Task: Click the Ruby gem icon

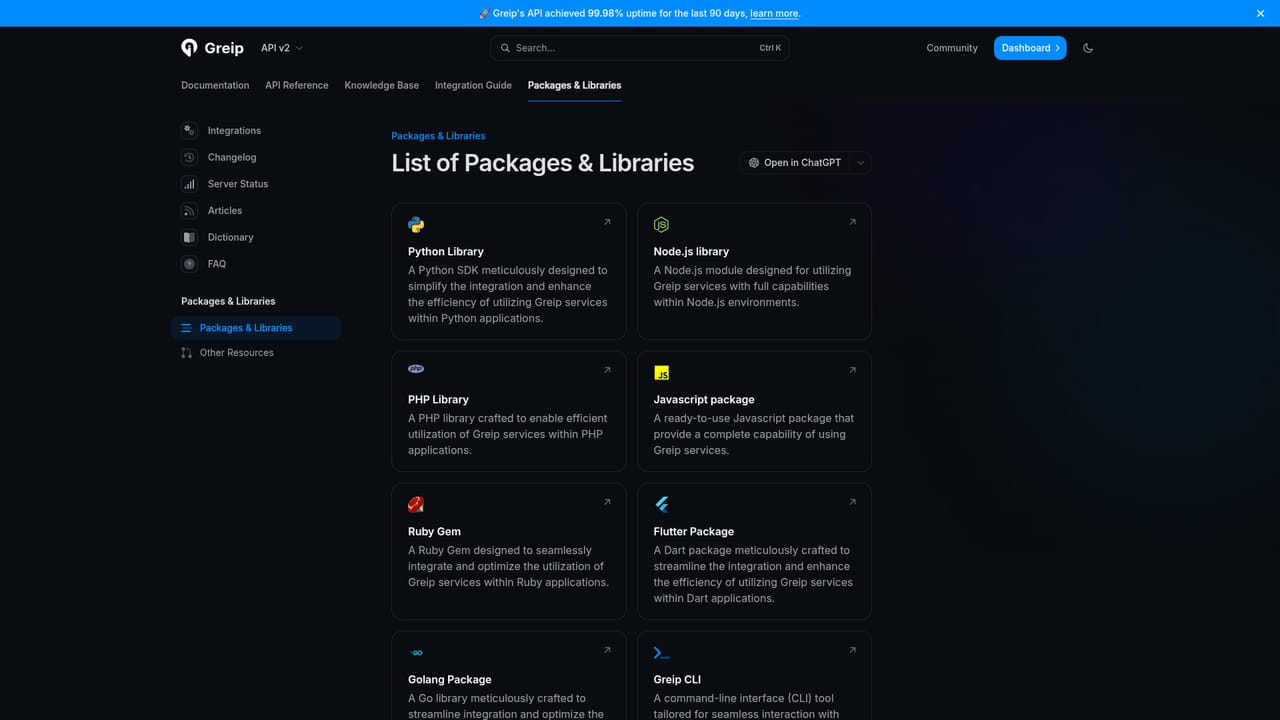Action: (x=416, y=505)
